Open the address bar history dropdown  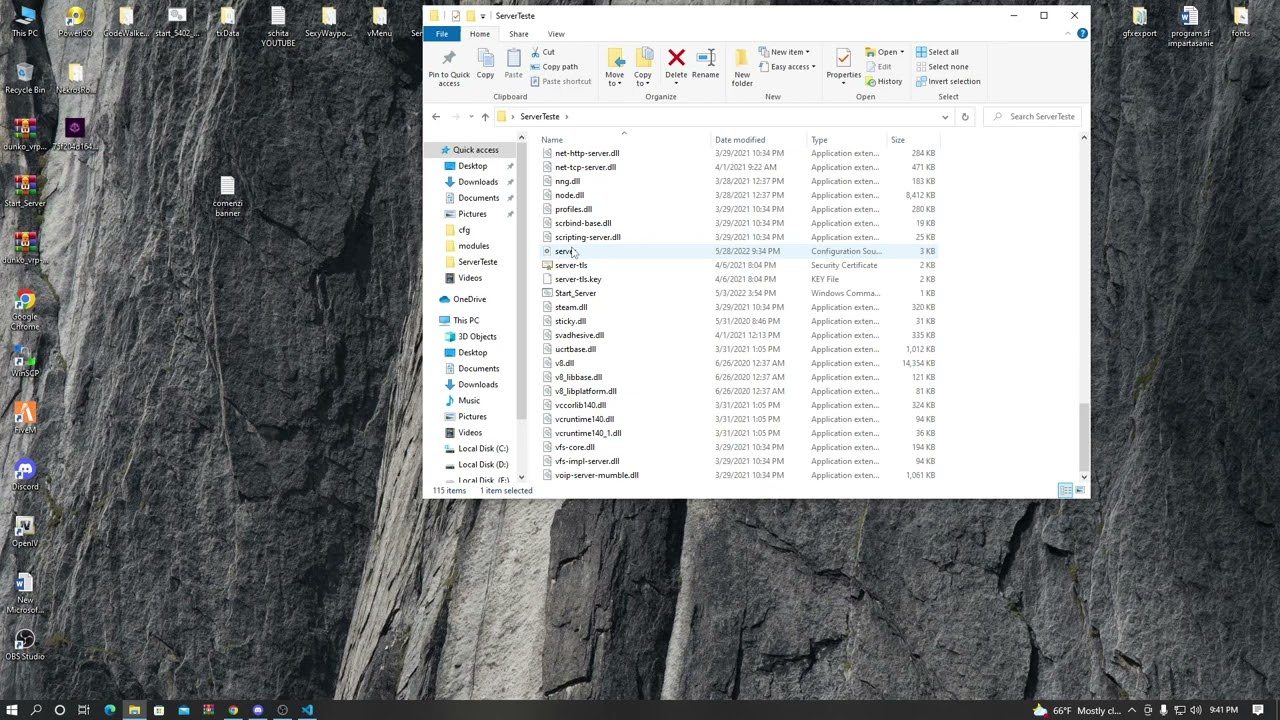[945, 117]
